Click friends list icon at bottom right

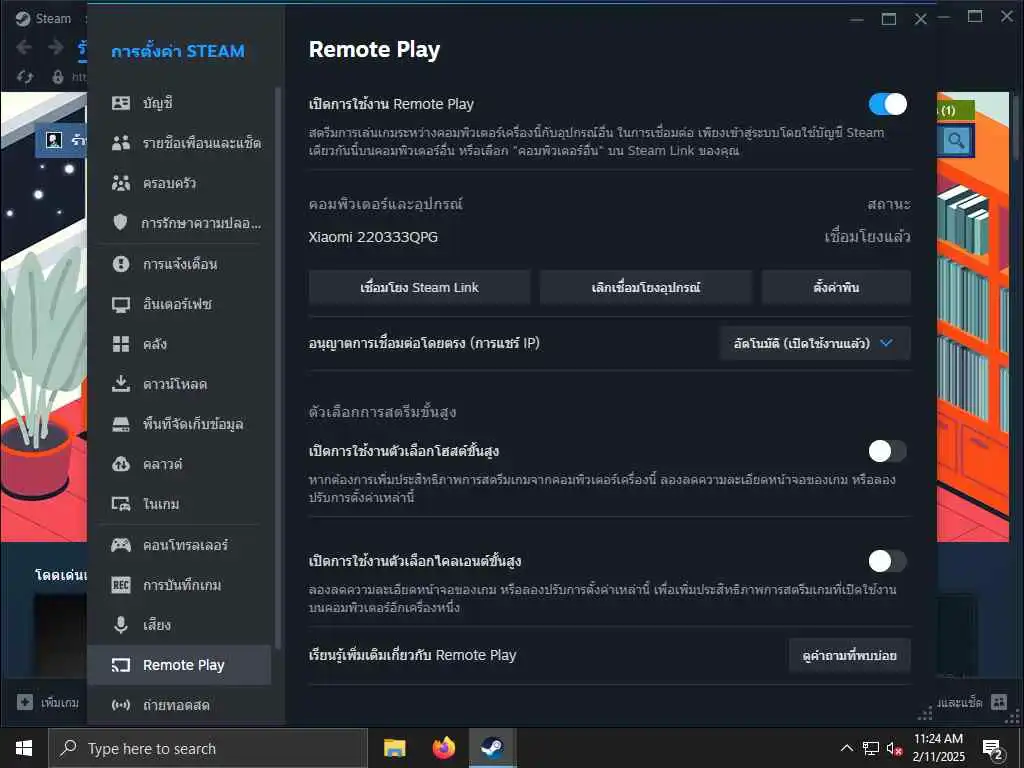coord(999,702)
